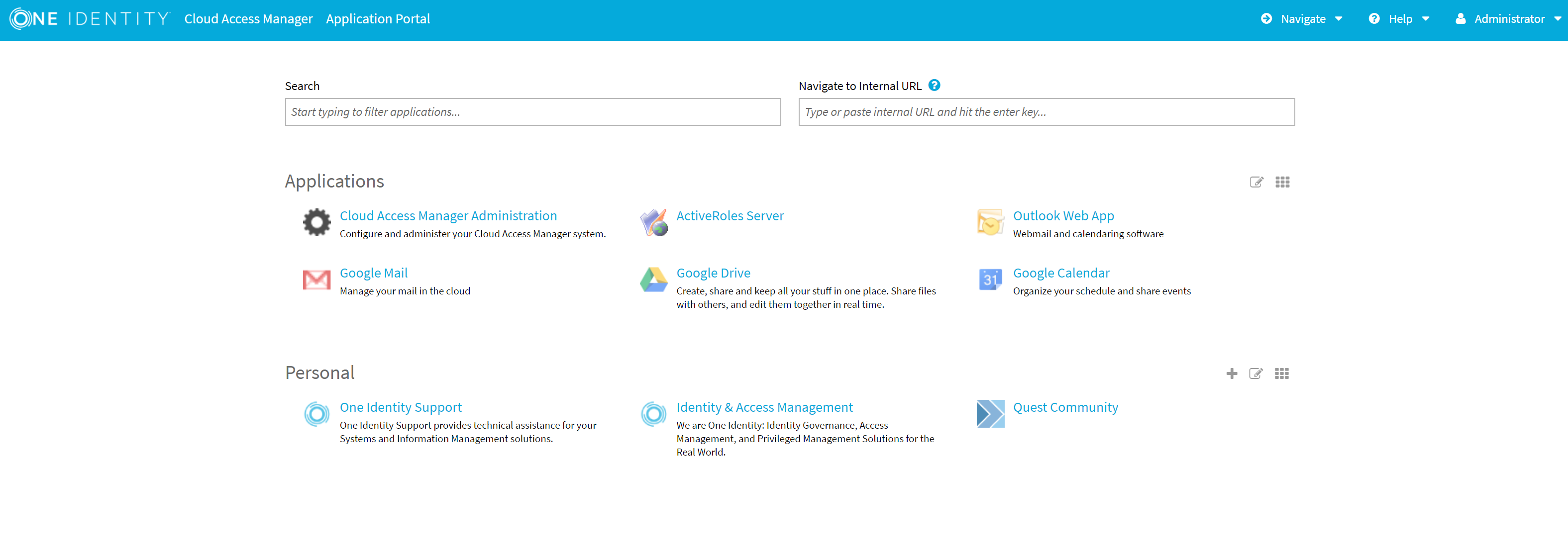This screenshot has width=1568, height=559.
Task: Open the One Identity Support link
Action: (401, 407)
